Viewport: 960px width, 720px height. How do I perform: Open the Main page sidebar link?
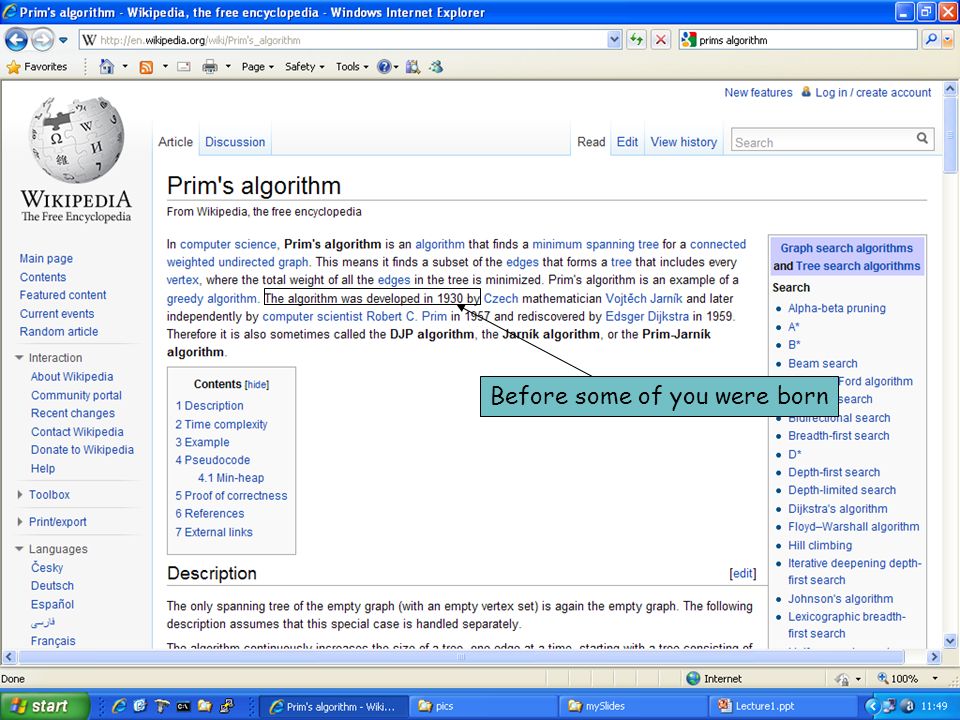[46, 258]
